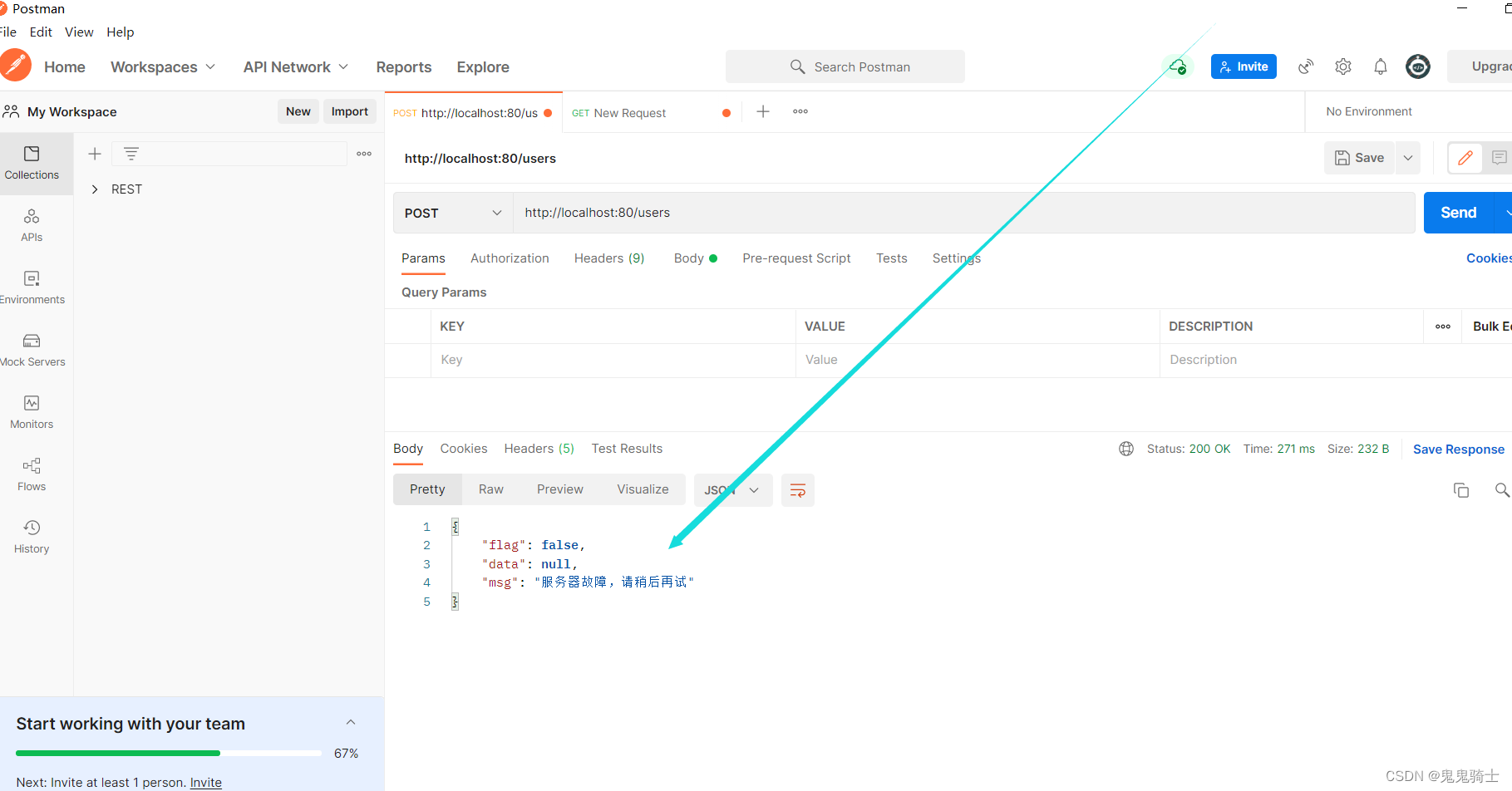Select the Raw response view

491,489
